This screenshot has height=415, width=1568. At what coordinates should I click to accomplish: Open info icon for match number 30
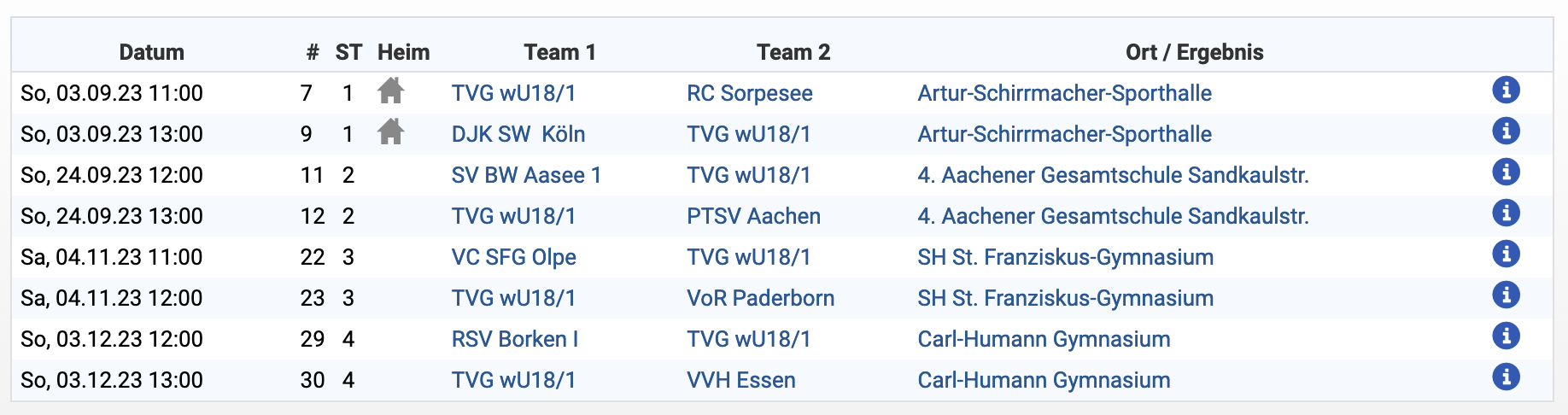click(1506, 377)
